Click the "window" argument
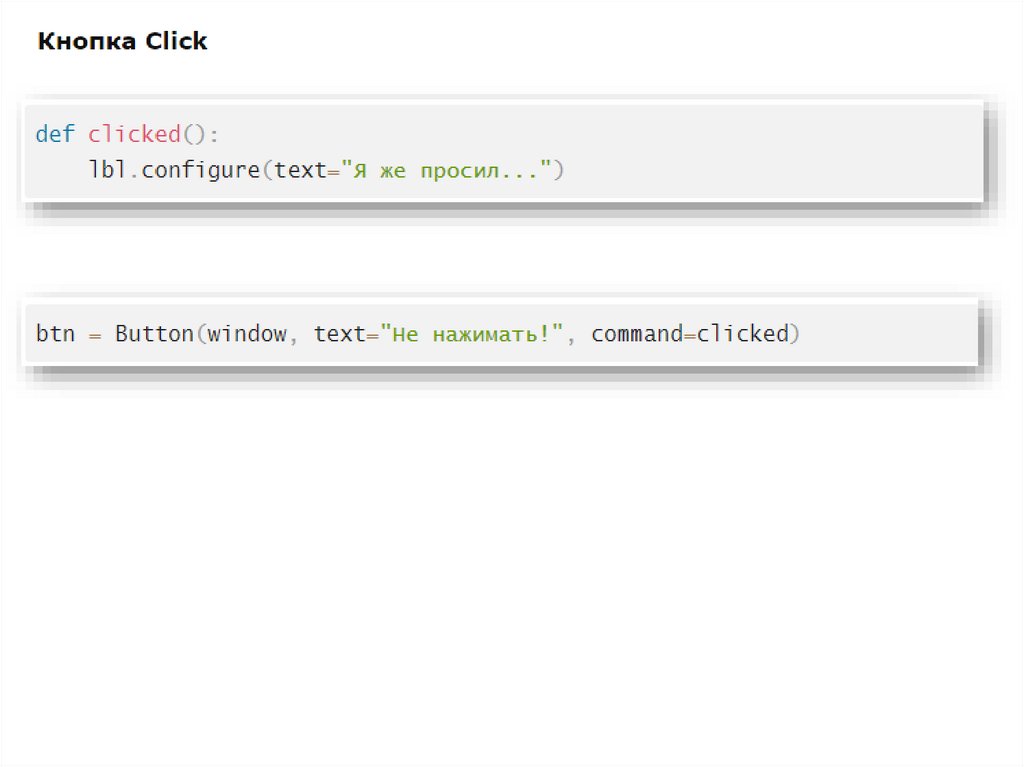 [x=247, y=334]
